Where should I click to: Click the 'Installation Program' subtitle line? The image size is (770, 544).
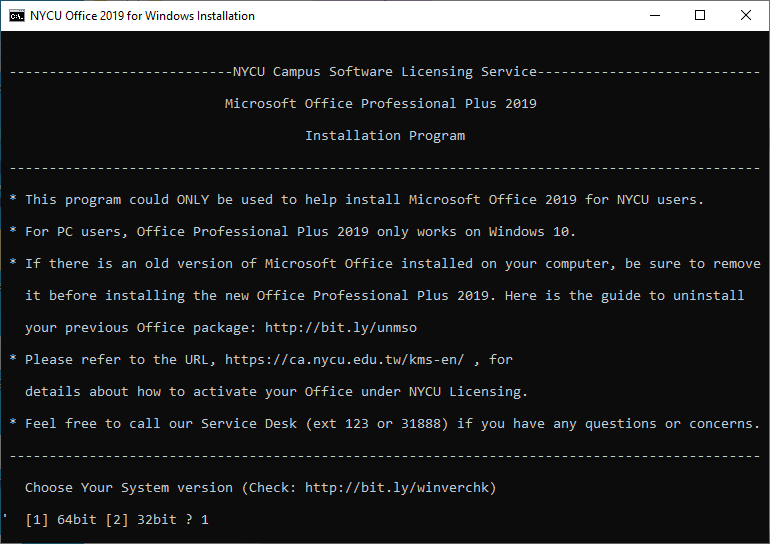(385, 135)
